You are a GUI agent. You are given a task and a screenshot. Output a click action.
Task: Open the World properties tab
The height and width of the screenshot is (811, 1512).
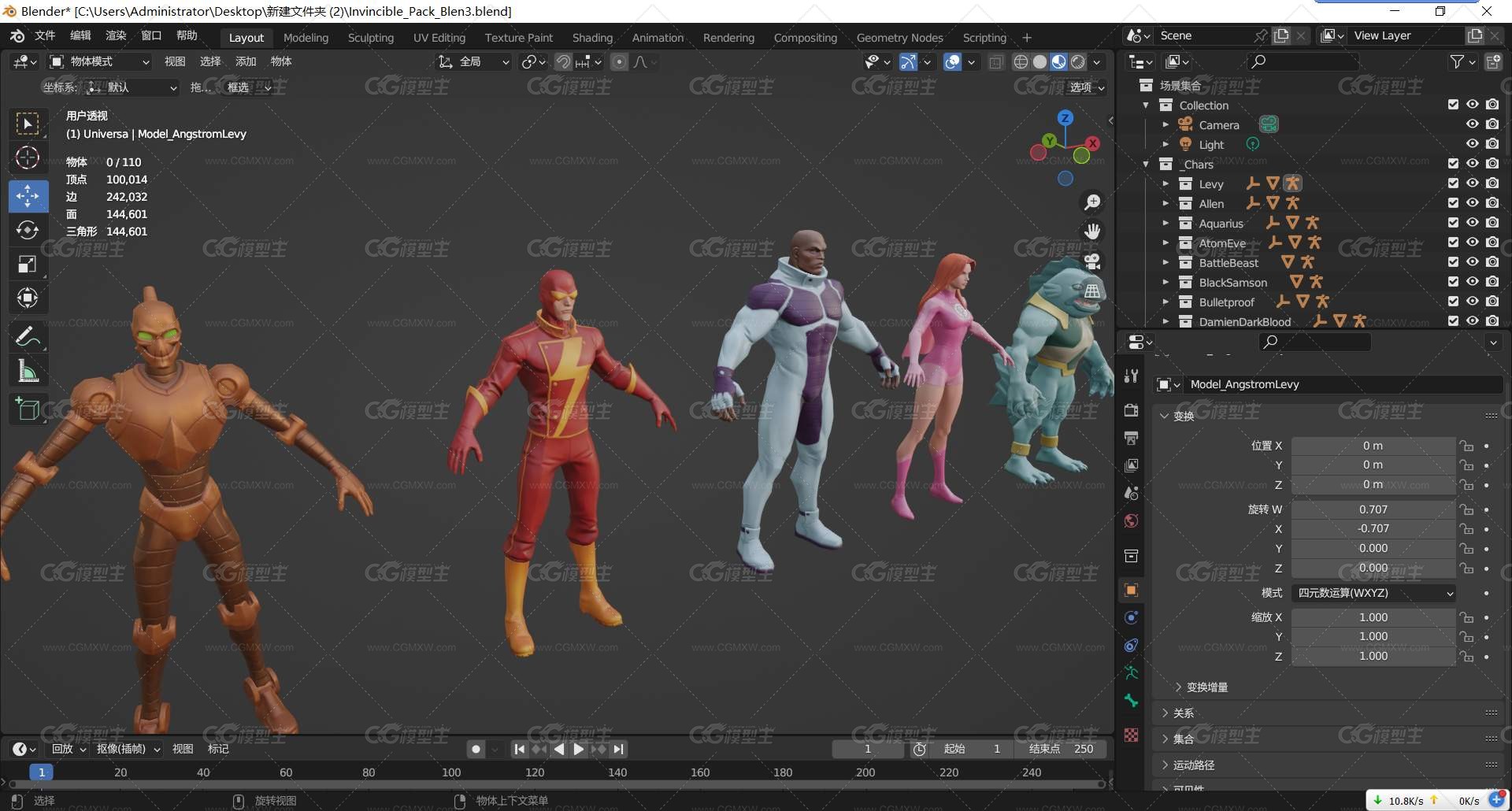point(1131,520)
